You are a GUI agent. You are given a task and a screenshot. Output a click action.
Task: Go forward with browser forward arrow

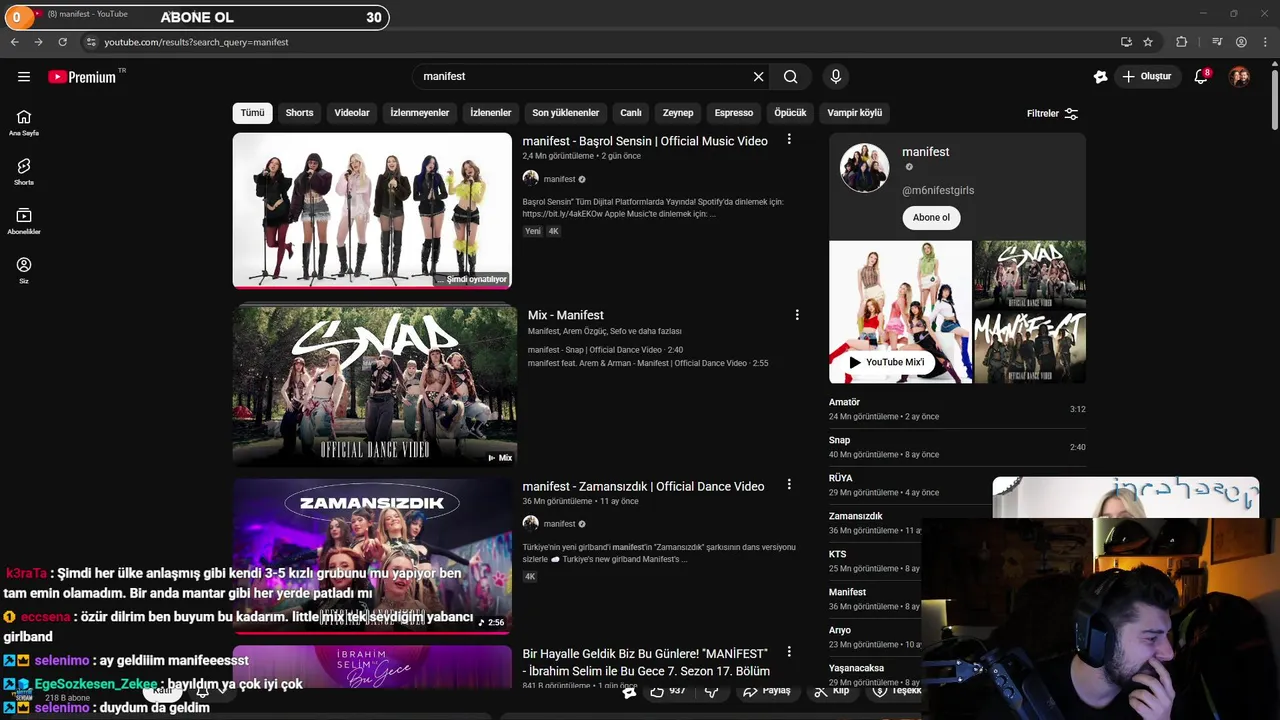[x=38, y=42]
